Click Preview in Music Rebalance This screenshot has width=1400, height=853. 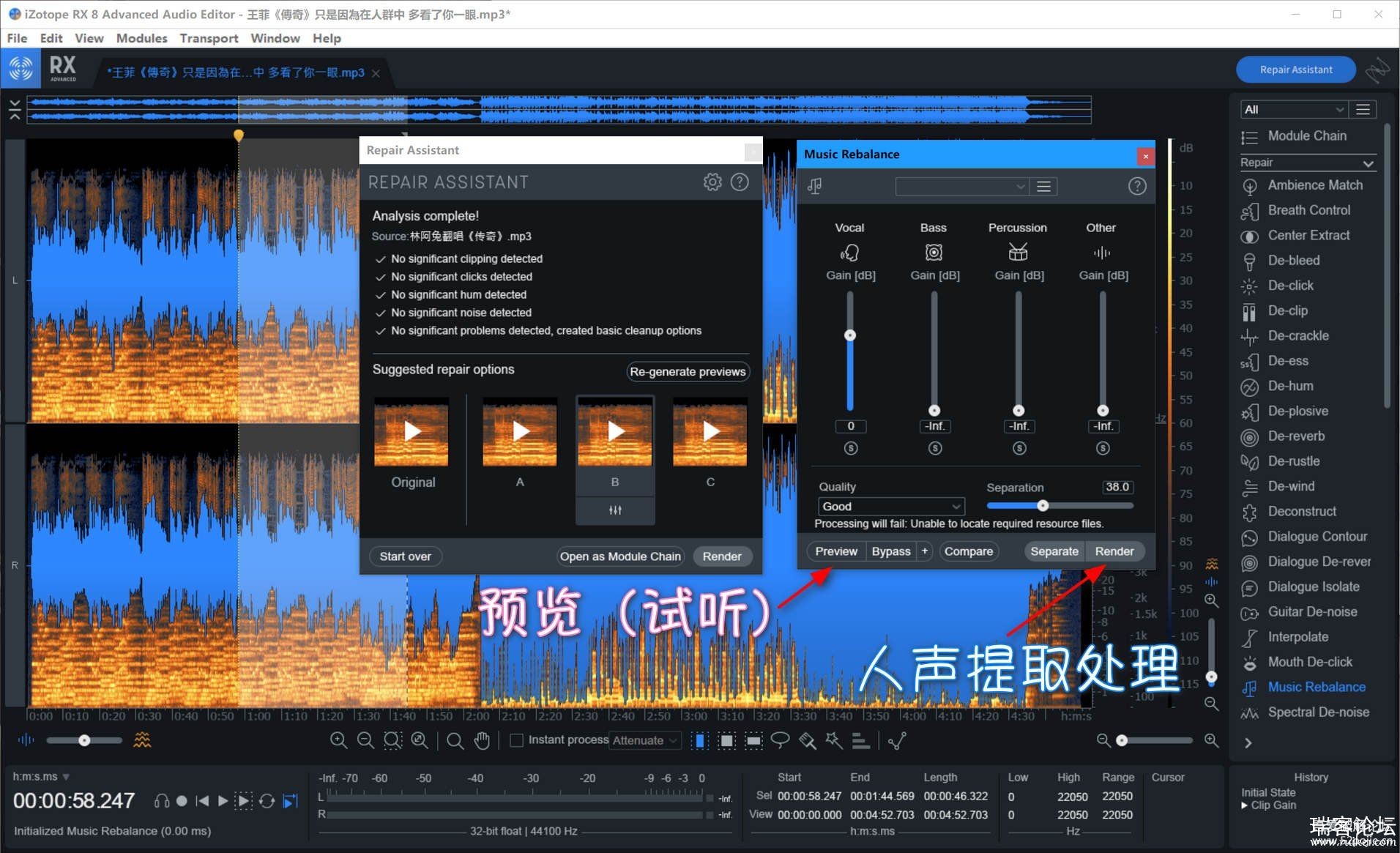pos(836,551)
